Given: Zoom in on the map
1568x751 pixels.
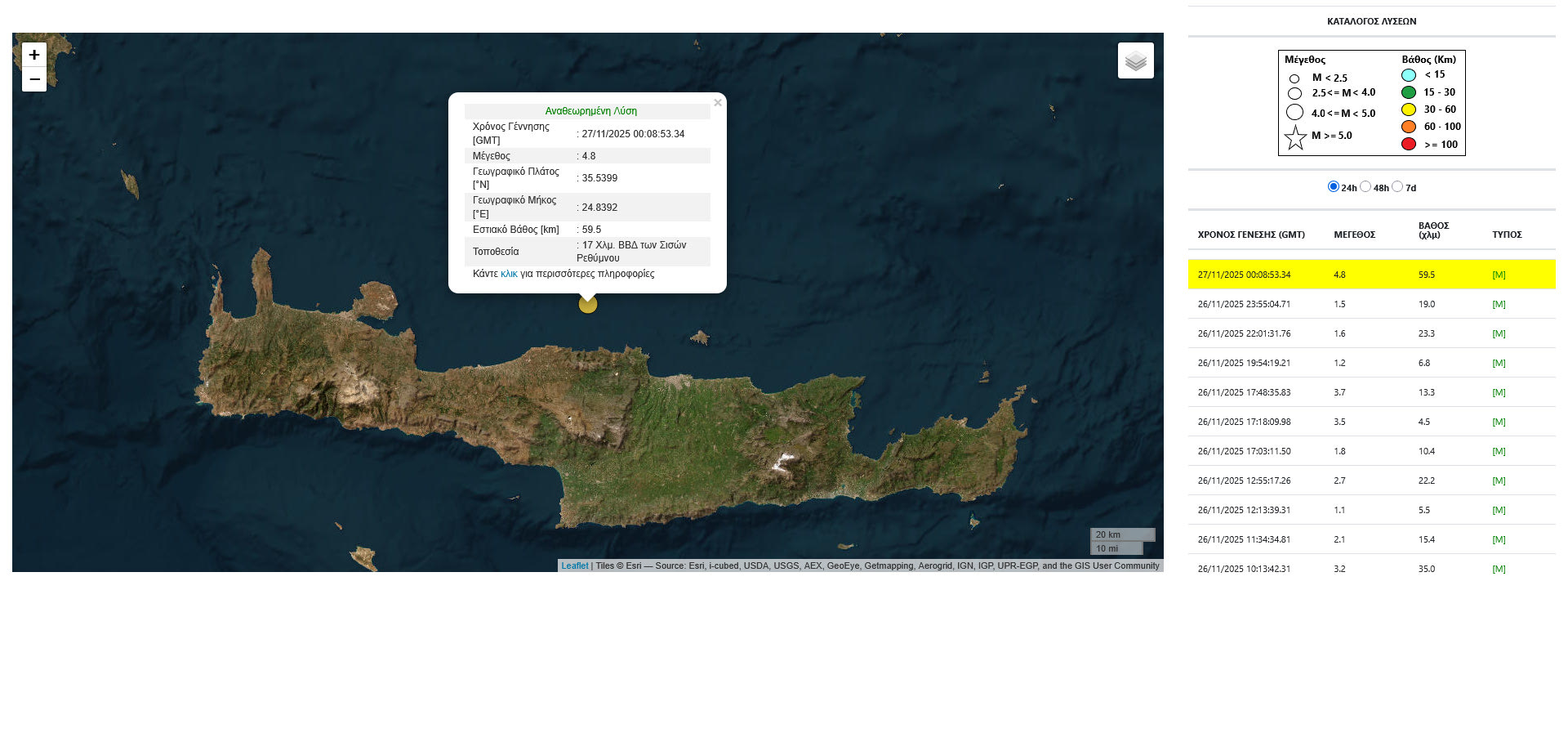Looking at the screenshot, I should [x=34, y=55].
